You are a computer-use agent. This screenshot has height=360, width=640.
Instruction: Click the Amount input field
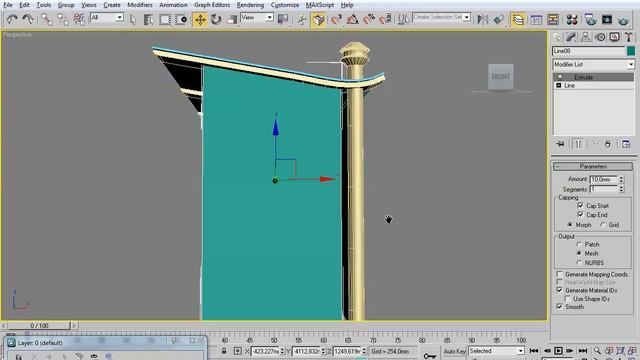(x=604, y=179)
